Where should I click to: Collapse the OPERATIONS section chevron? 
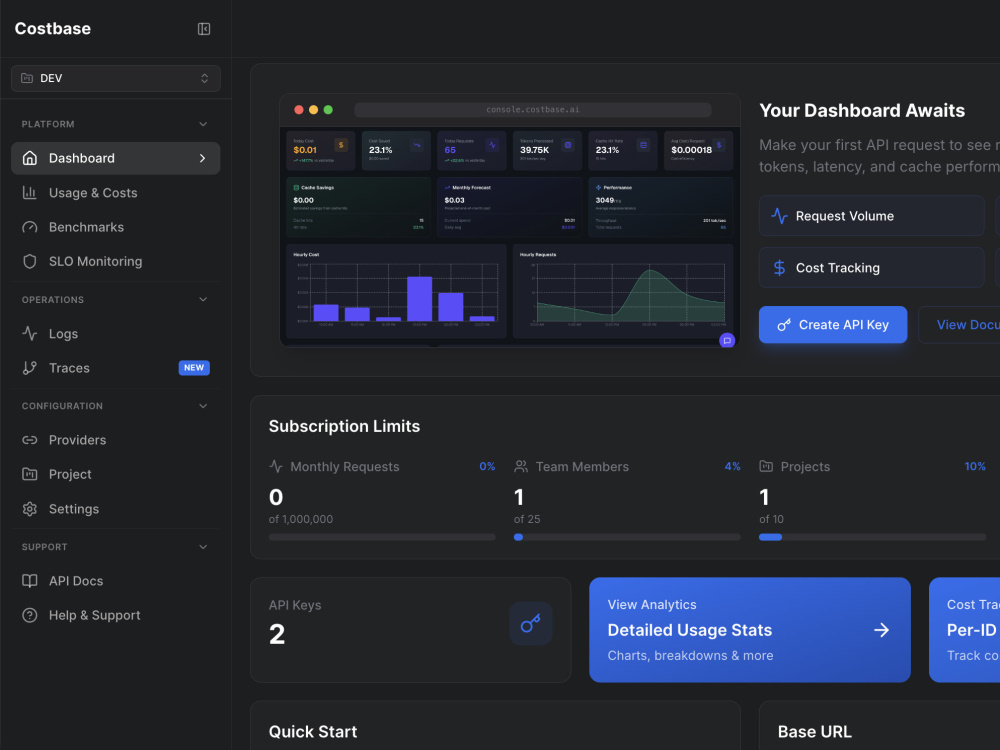point(203,299)
